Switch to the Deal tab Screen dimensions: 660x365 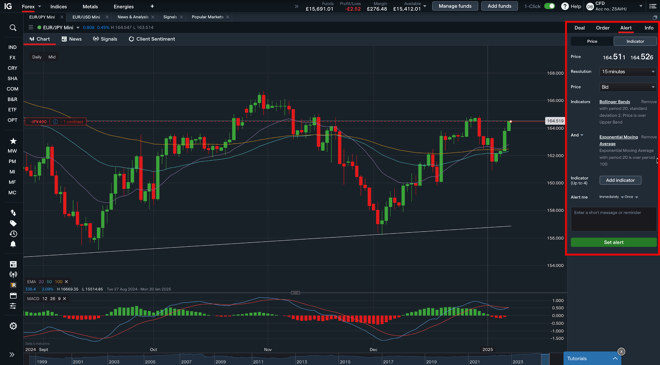point(580,28)
